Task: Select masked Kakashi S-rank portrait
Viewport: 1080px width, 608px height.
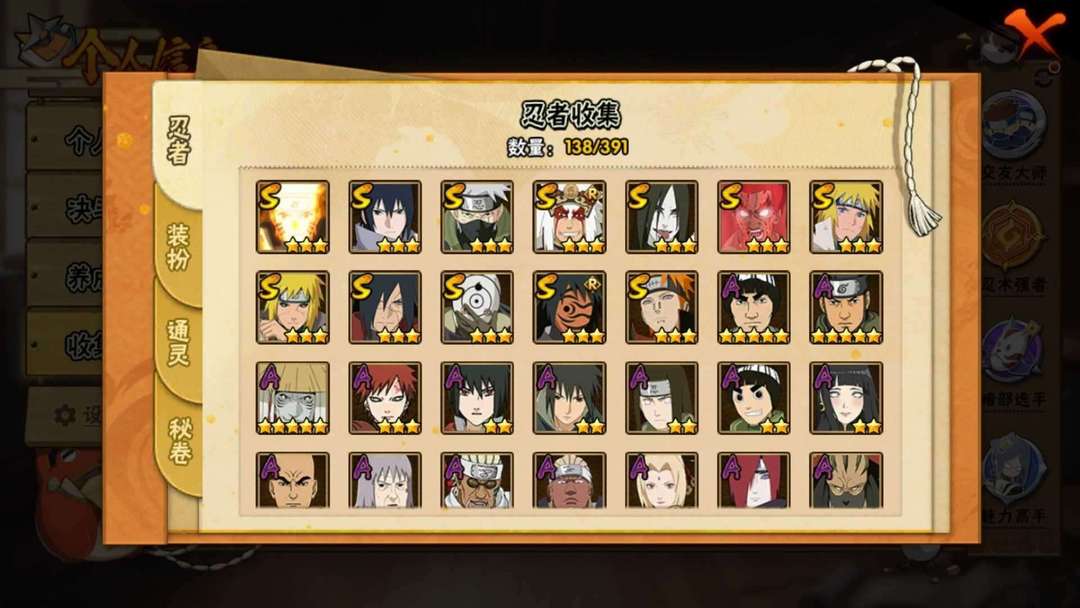Action: click(477, 217)
